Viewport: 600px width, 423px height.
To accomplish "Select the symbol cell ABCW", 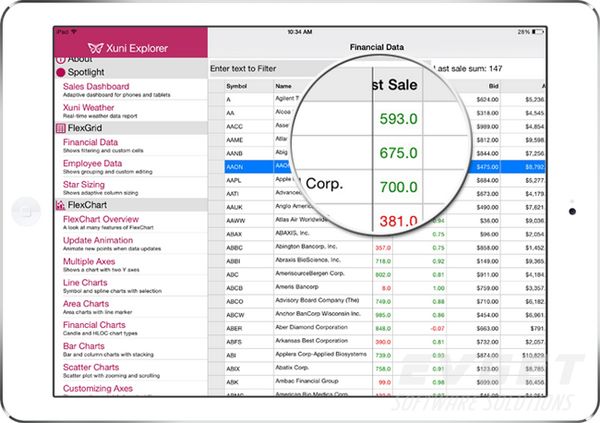I will 249,315.
